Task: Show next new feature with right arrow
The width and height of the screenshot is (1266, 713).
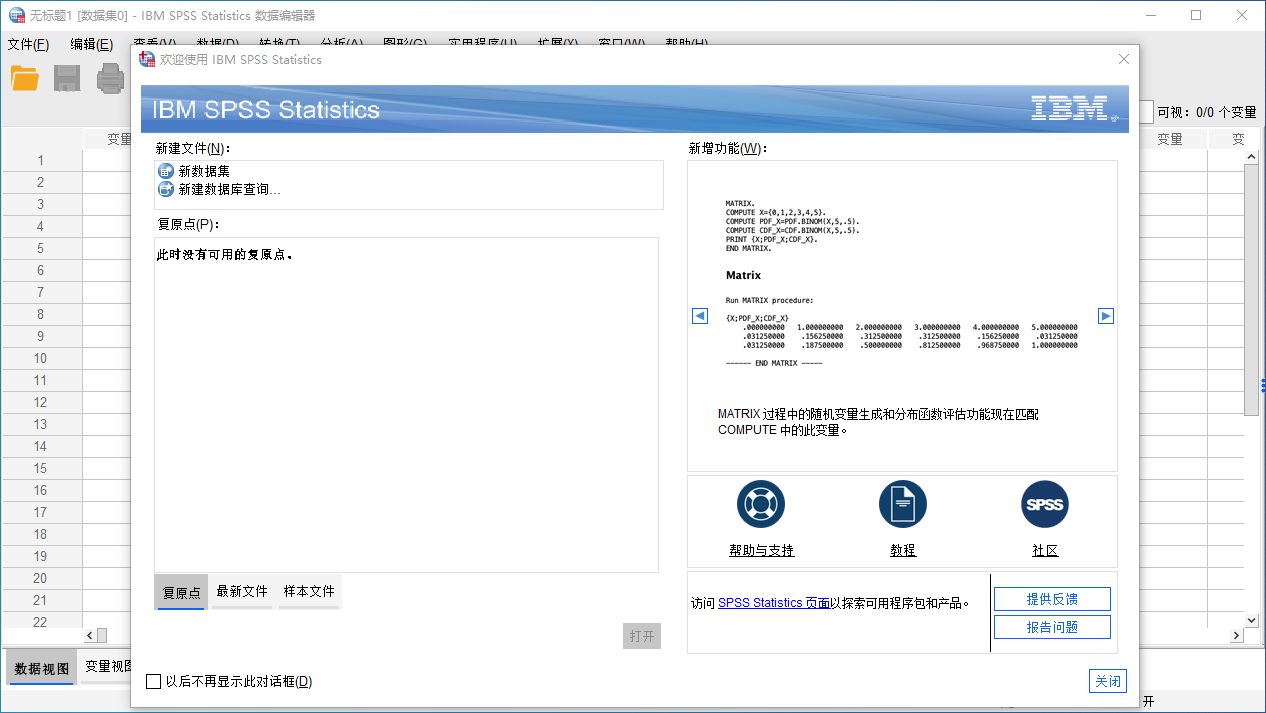Action: click(x=1105, y=316)
